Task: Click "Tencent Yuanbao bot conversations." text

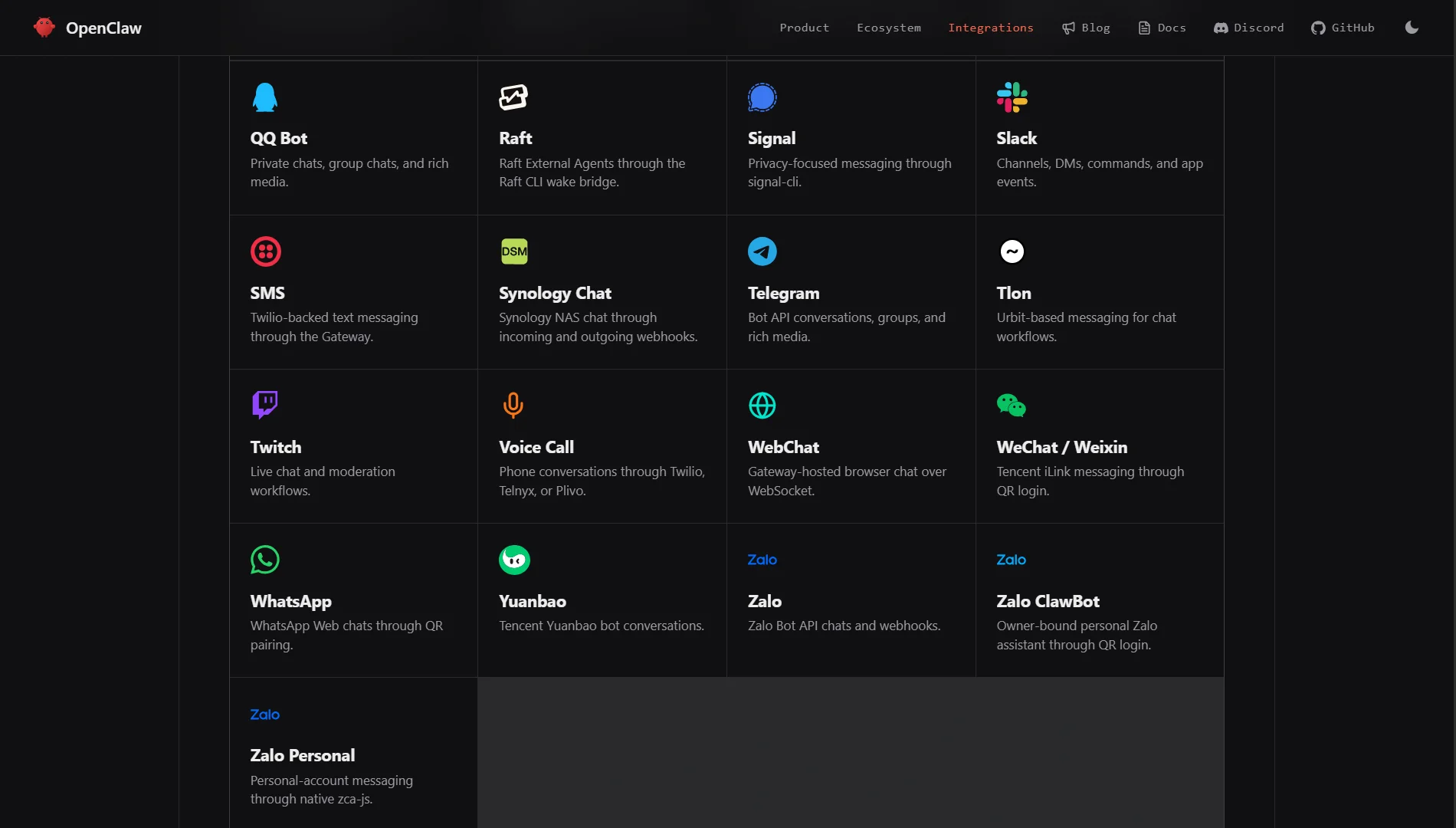Action: click(x=602, y=626)
